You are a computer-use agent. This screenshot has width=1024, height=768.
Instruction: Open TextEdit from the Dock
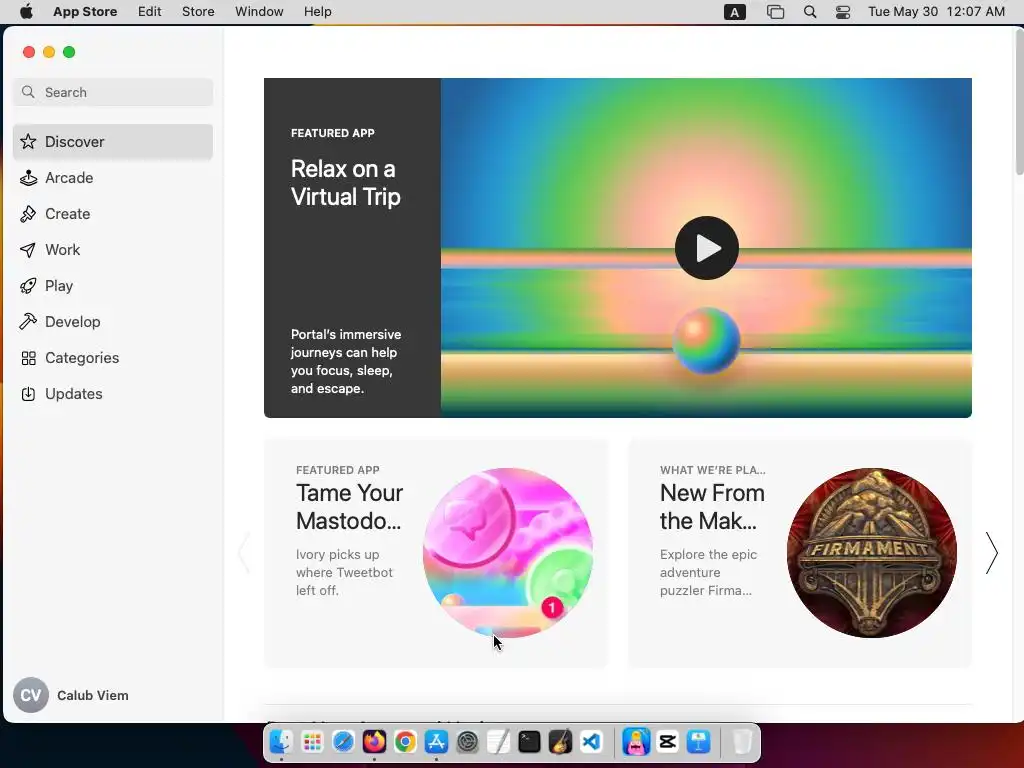pyautogui.click(x=498, y=742)
